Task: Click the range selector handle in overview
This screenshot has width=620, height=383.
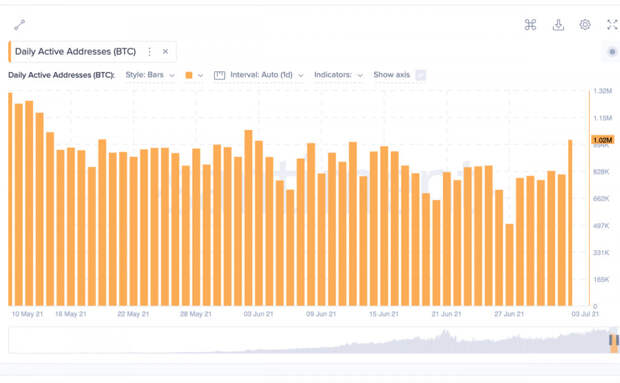Action: pos(614,341)
